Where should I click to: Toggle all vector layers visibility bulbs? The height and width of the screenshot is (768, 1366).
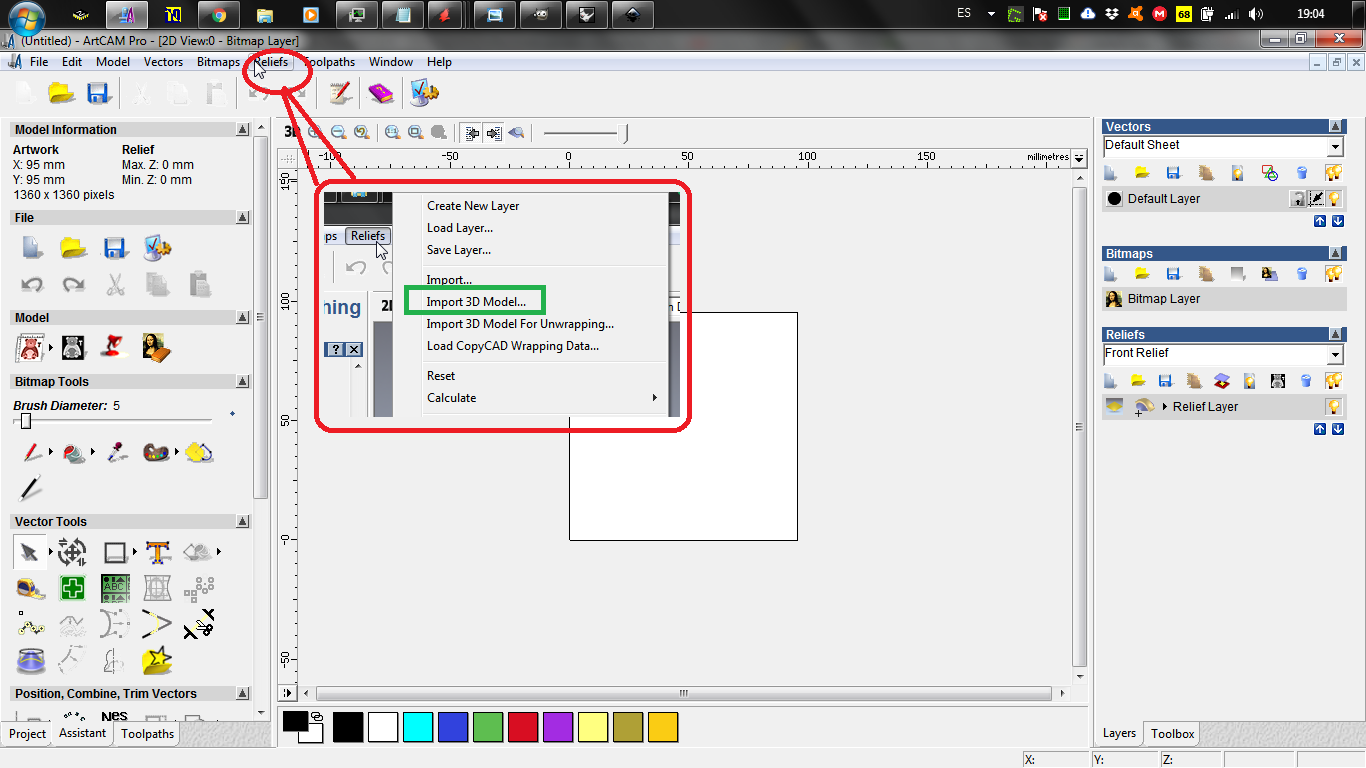(x=1333, y=173)
